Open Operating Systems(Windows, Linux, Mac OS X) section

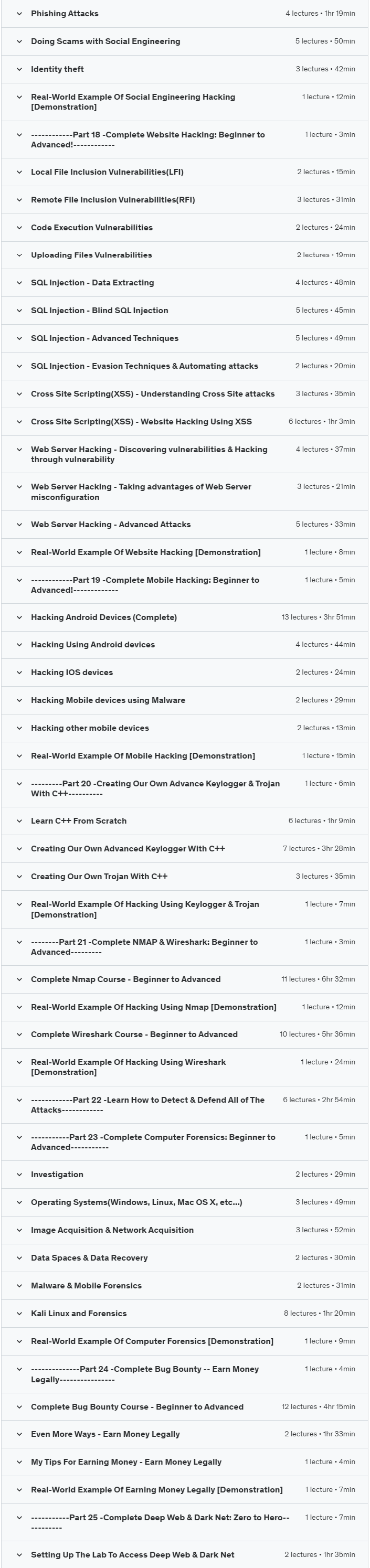[x=136, y=1202]
